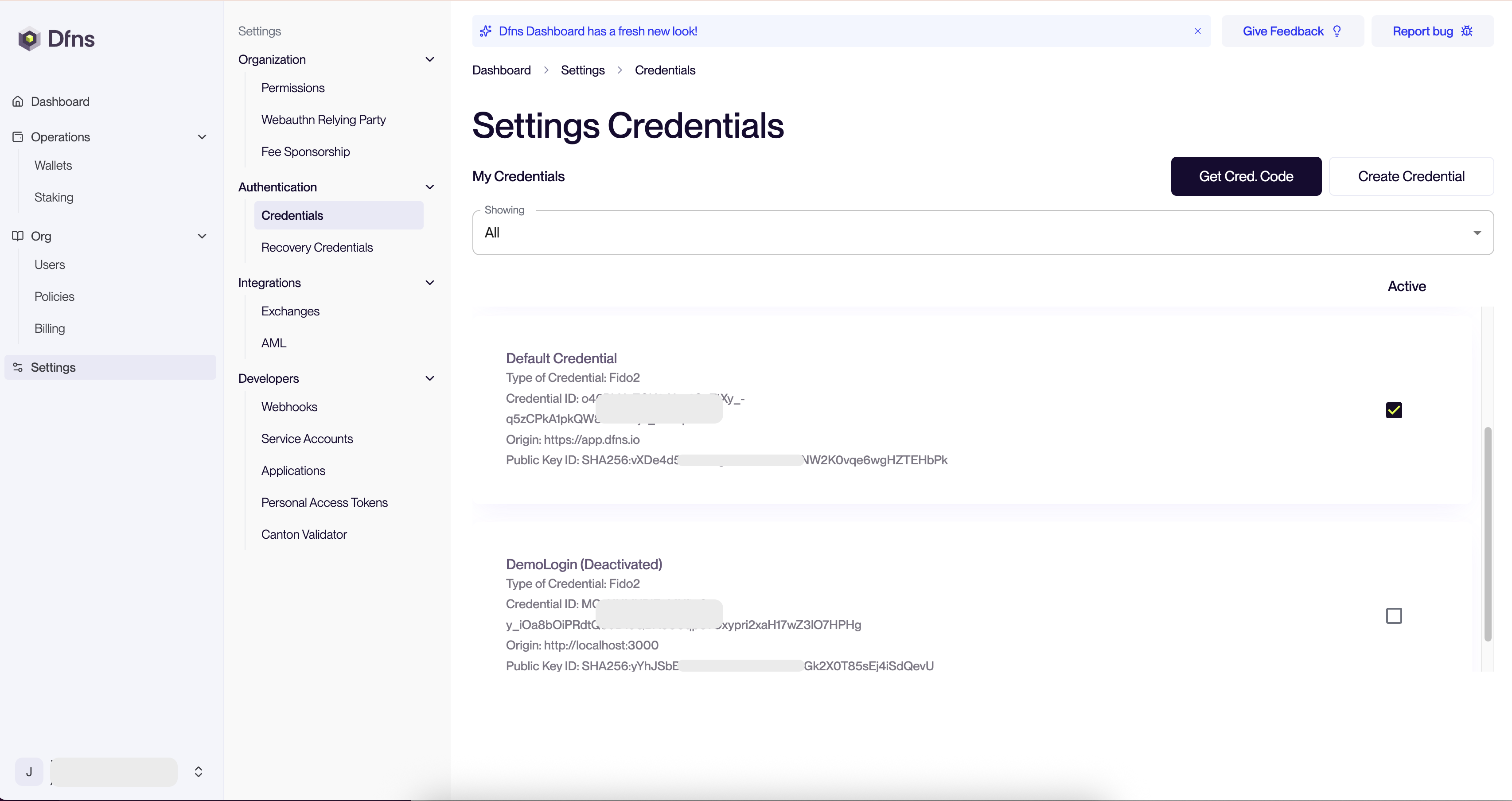Click the Settings sliders icon
The width and height of the screenshot is (1512, 801).
[18, 367]
